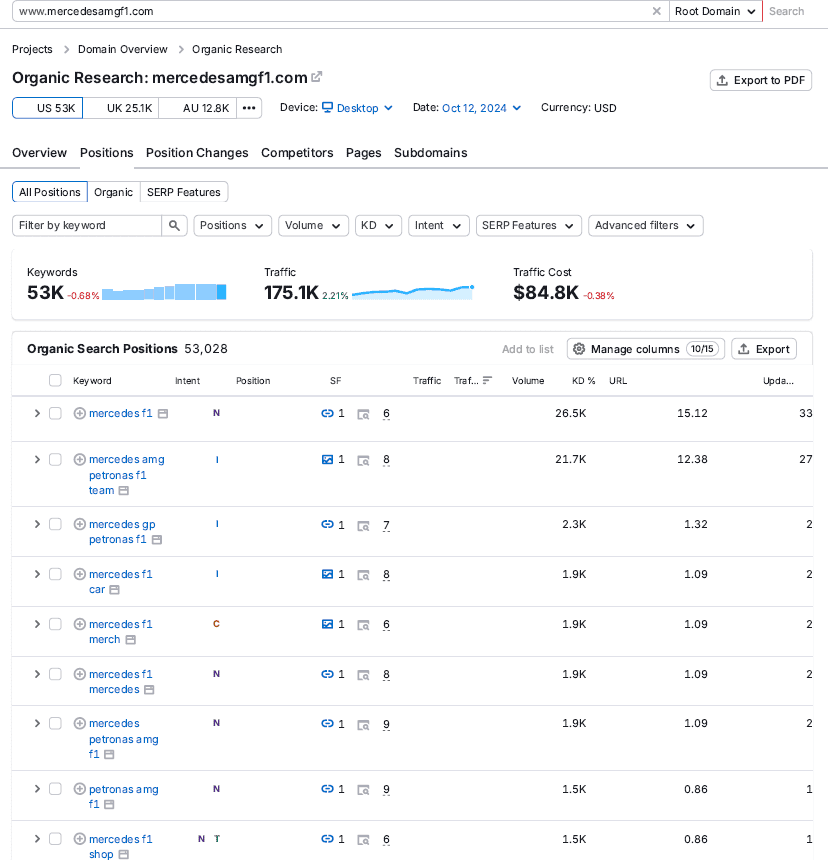Click the Filter by keyword input
This screenshot has width=828, height=860.
(x=87, y=225)
